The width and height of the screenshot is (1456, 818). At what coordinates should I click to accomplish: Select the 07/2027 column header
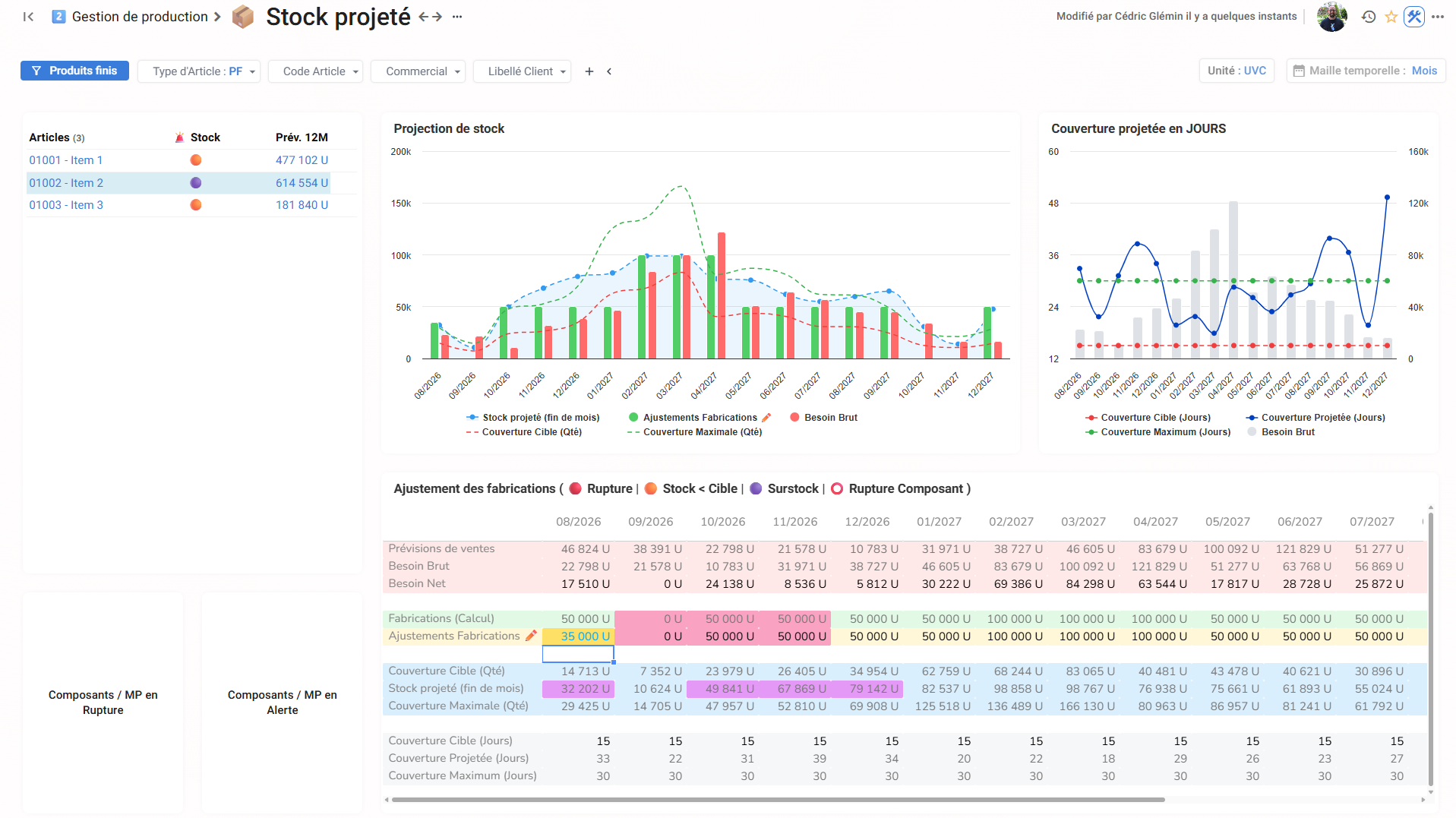pos(1372,522)
